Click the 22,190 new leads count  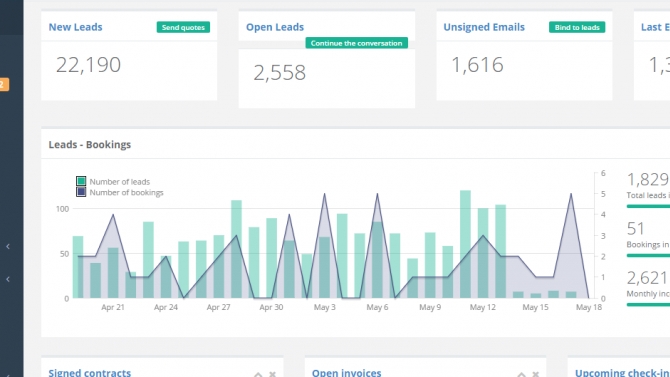(88, 65)
